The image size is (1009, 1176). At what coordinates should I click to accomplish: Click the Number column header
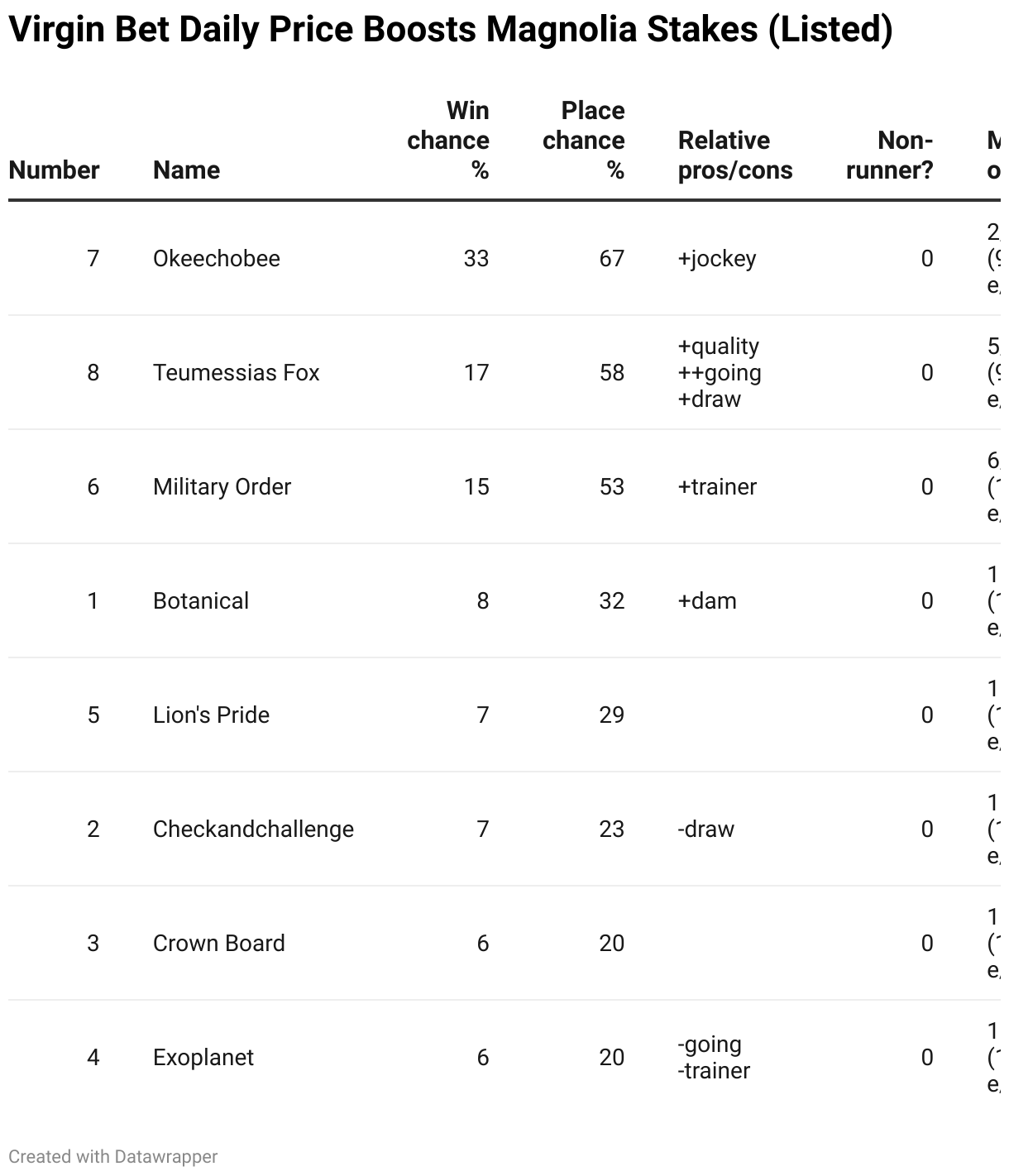(x=54, y=170)
